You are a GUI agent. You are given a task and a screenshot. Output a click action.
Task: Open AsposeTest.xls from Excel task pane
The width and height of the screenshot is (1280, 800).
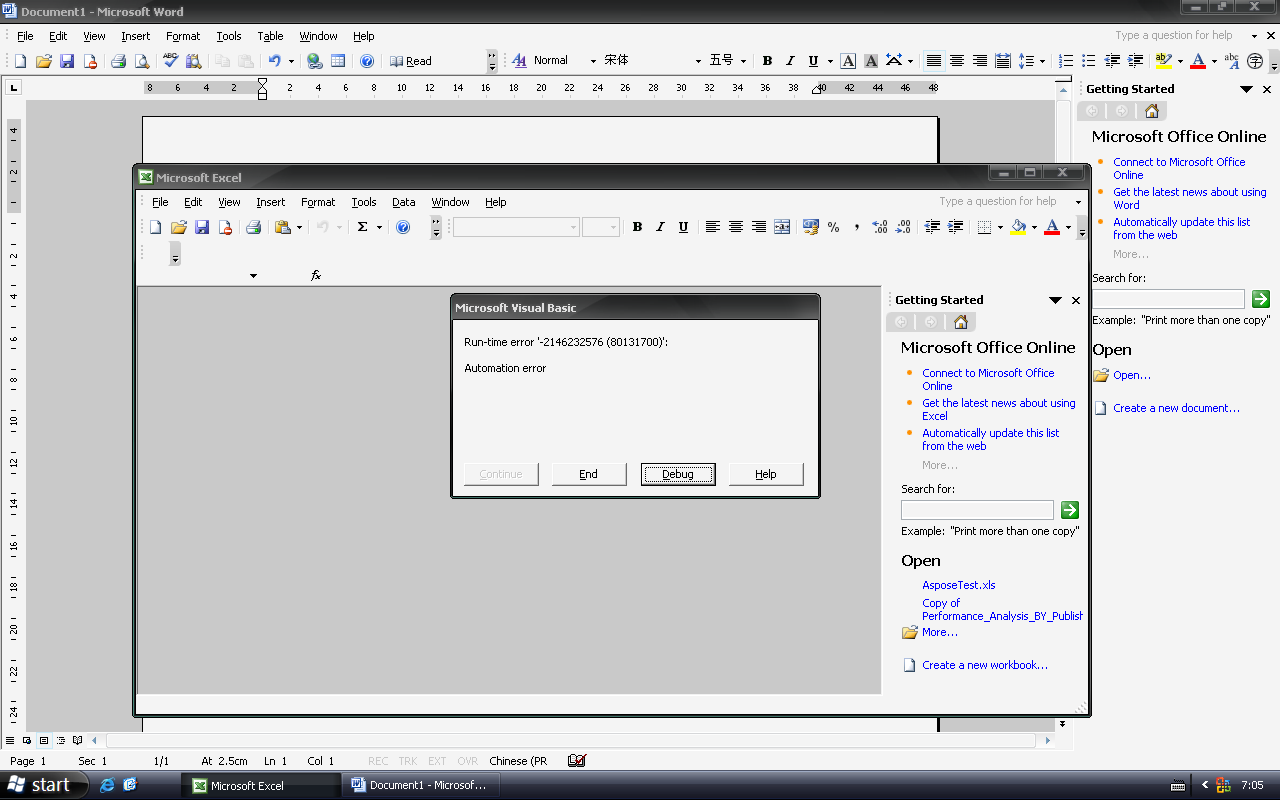click(x=958, y=585)
